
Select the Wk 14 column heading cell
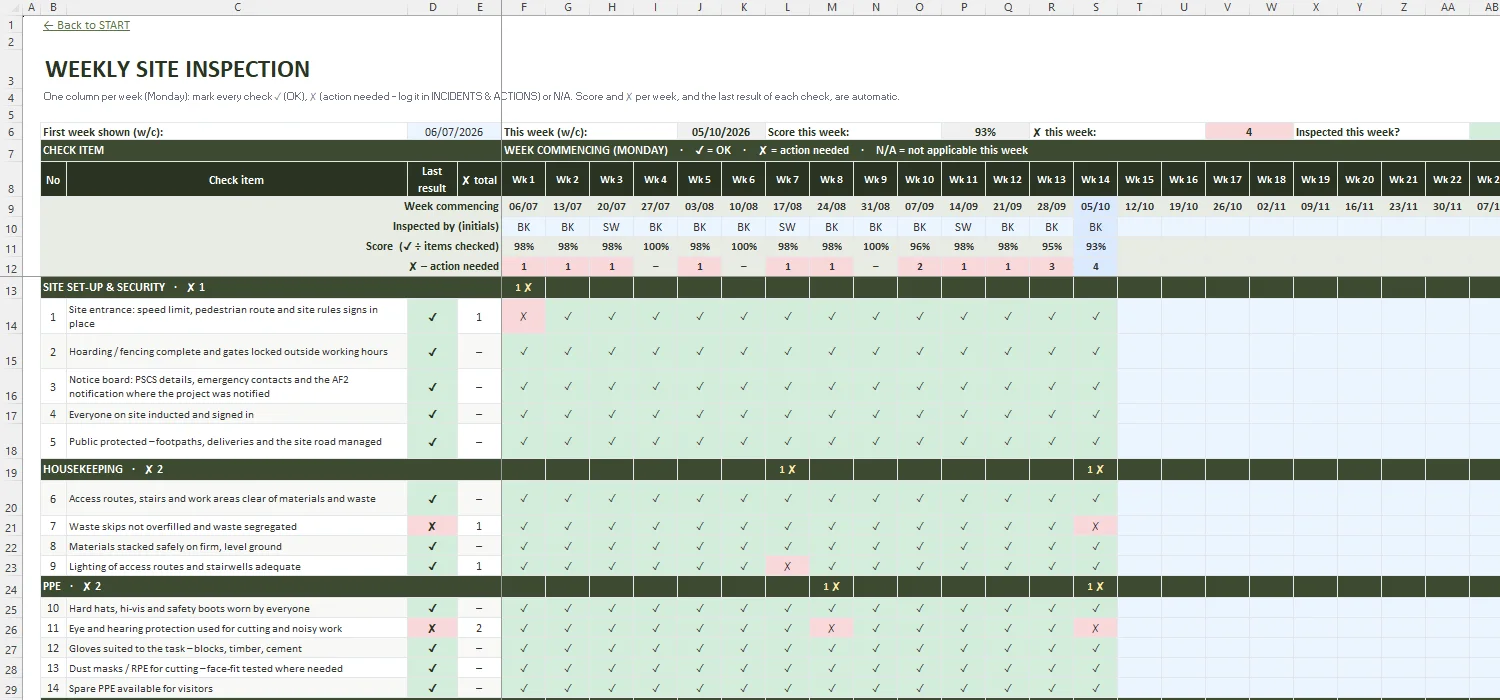pos(1096,180)
